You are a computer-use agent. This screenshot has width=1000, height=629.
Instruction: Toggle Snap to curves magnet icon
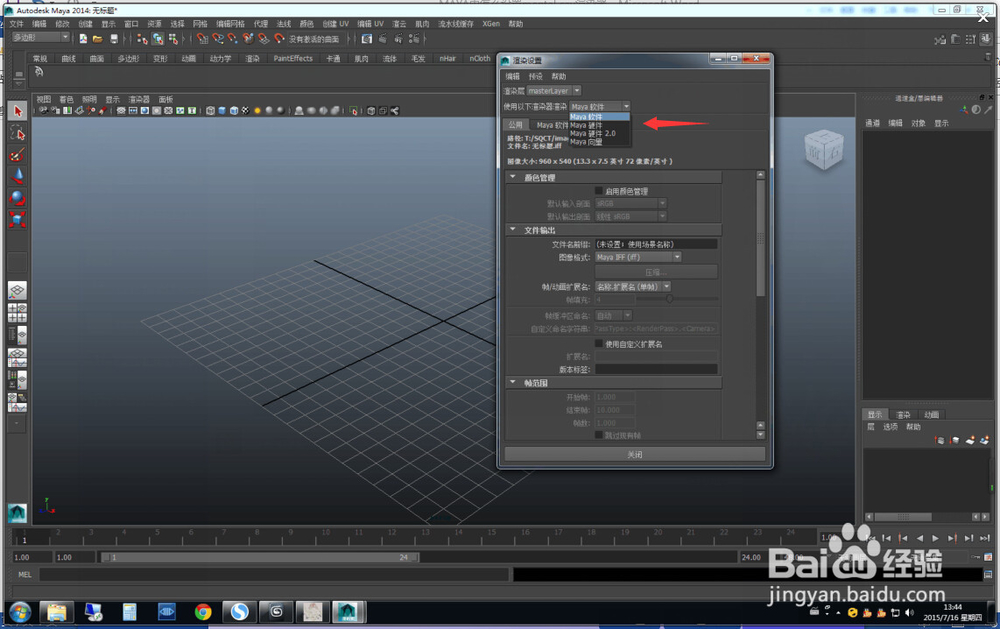[x=217, y=39]
